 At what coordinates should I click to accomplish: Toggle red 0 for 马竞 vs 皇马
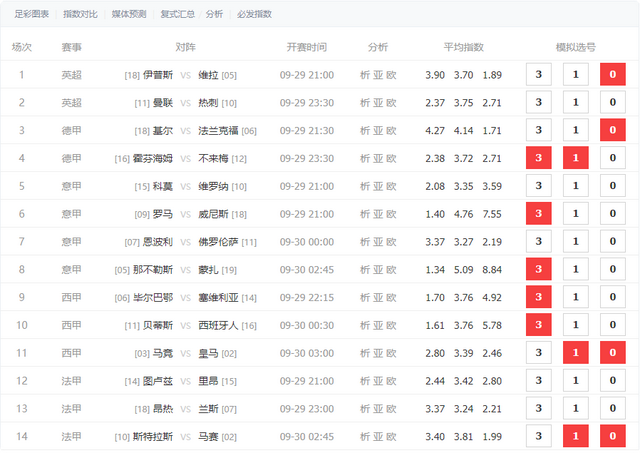point(612,353)
